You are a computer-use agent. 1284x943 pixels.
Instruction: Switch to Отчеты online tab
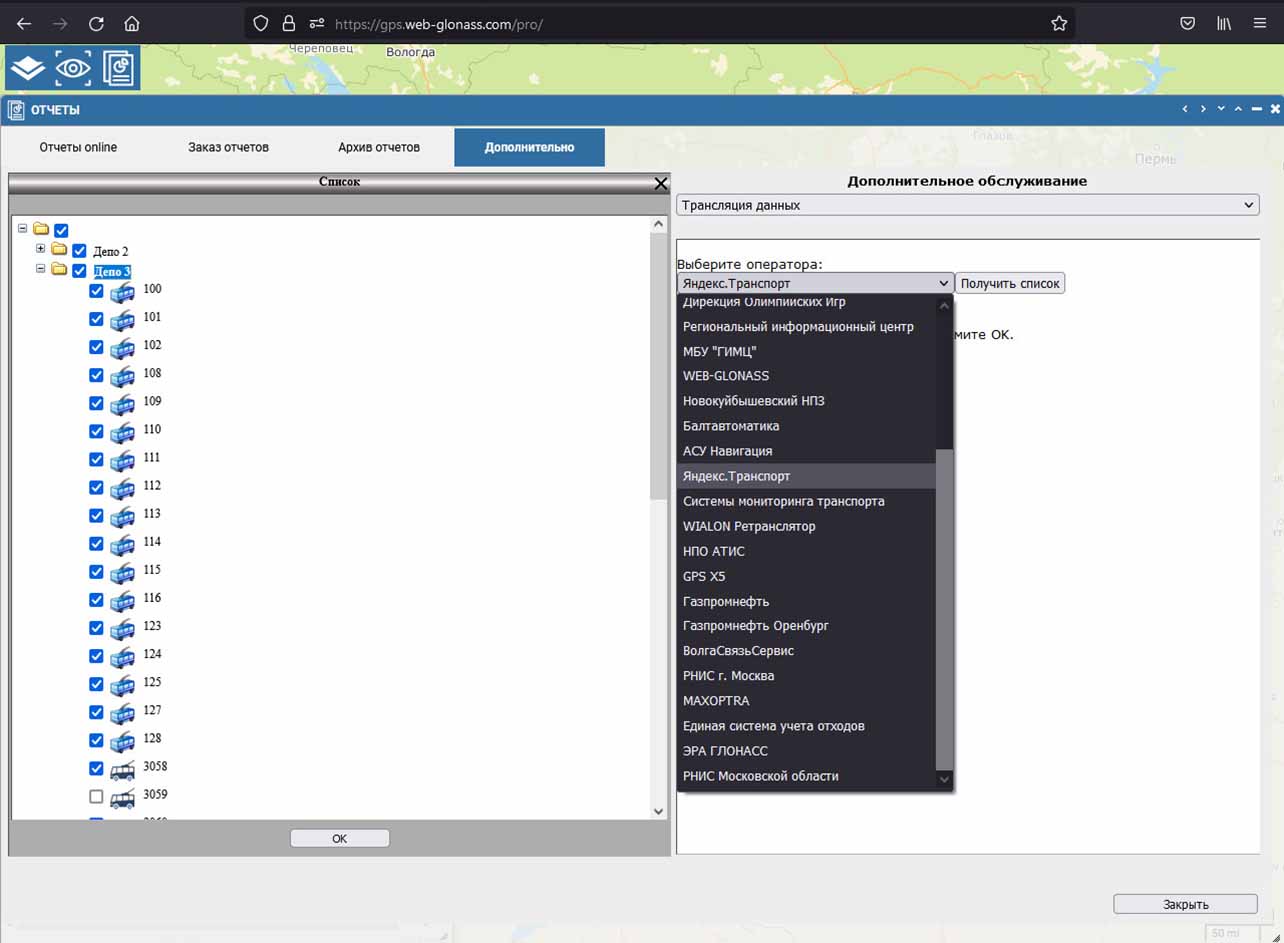coord(78,147)
